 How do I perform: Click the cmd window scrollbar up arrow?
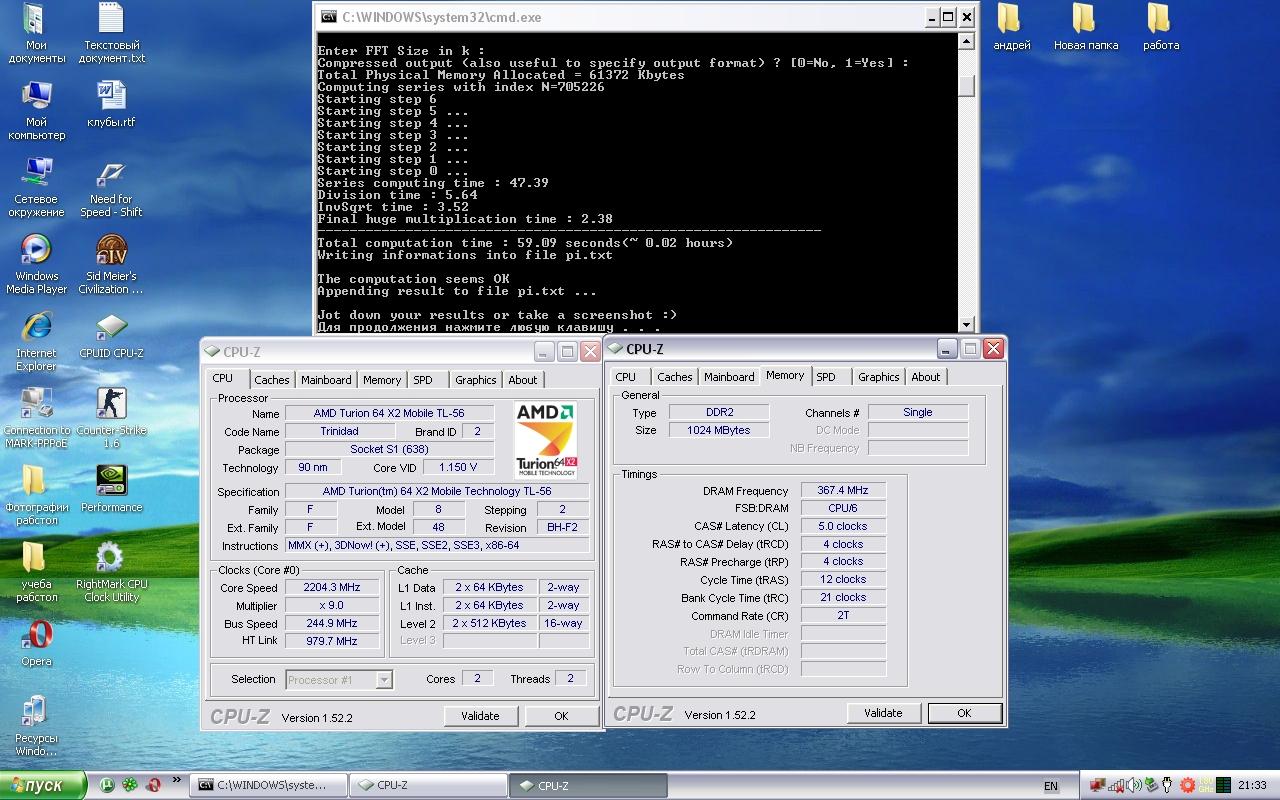click(x=965, y=41)
